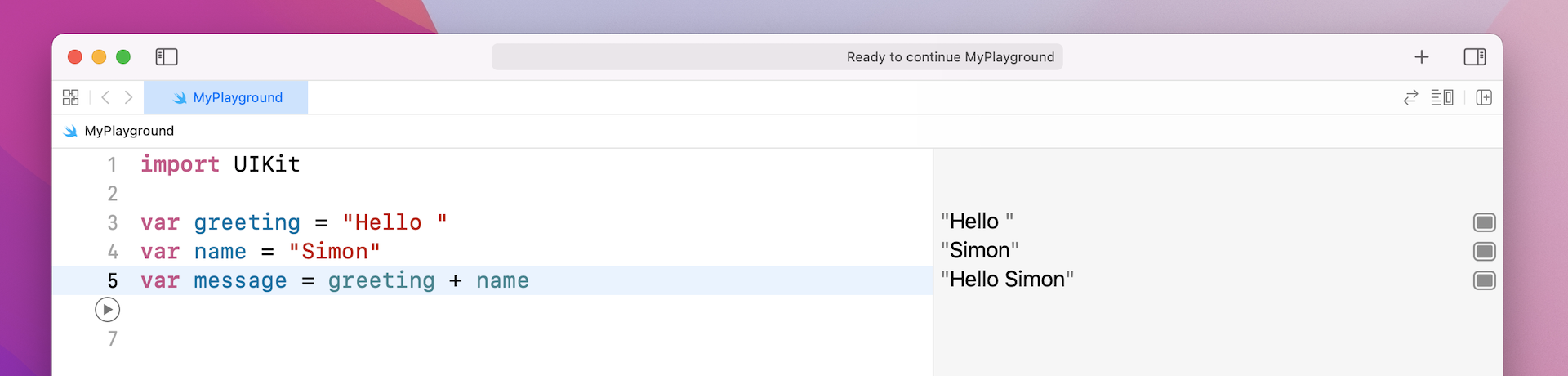This screenshot has height=376, width=1568.
Task: Go forward with the right chevron
Action: point(128,97)
